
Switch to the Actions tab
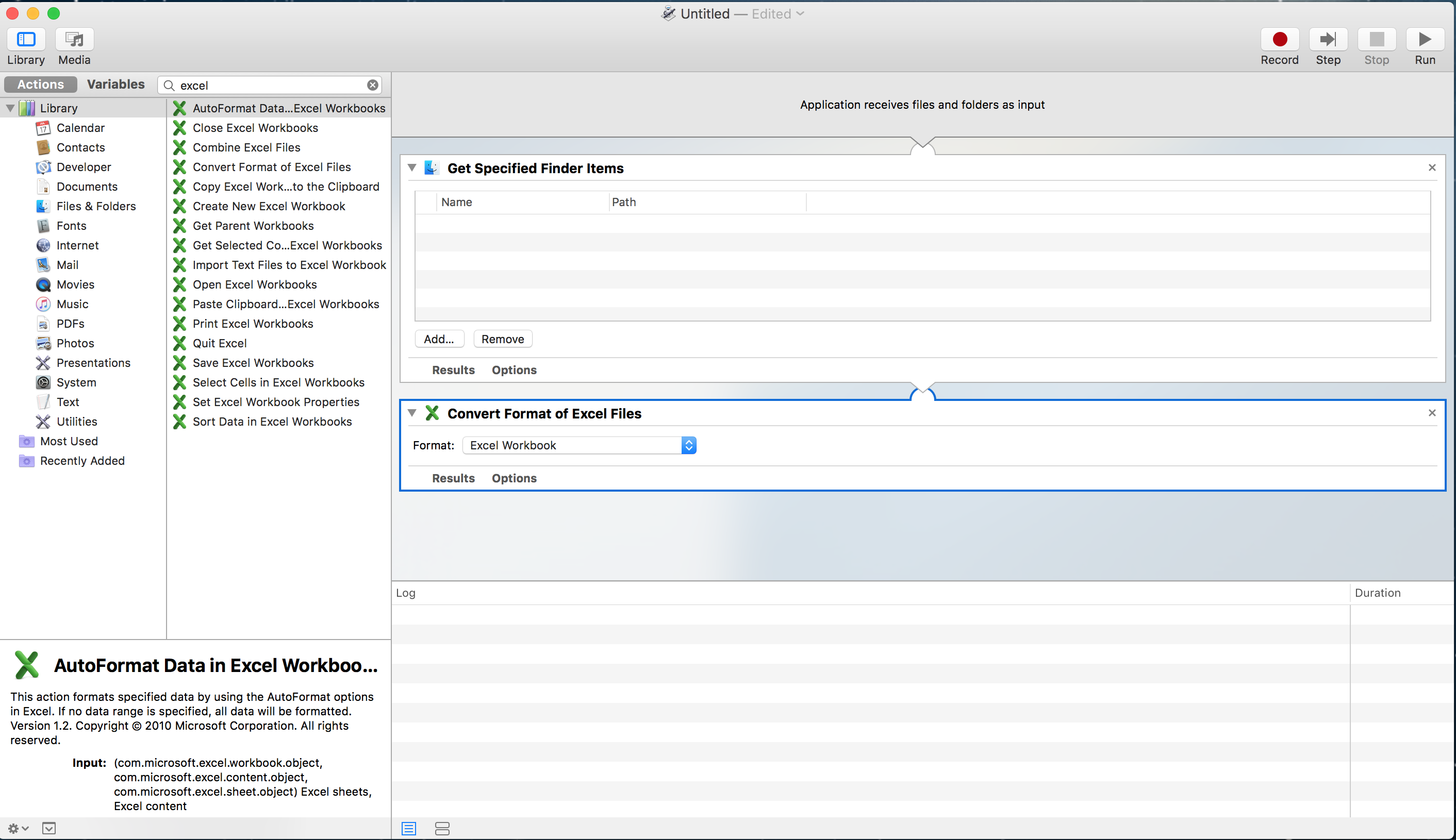(40, 84)
